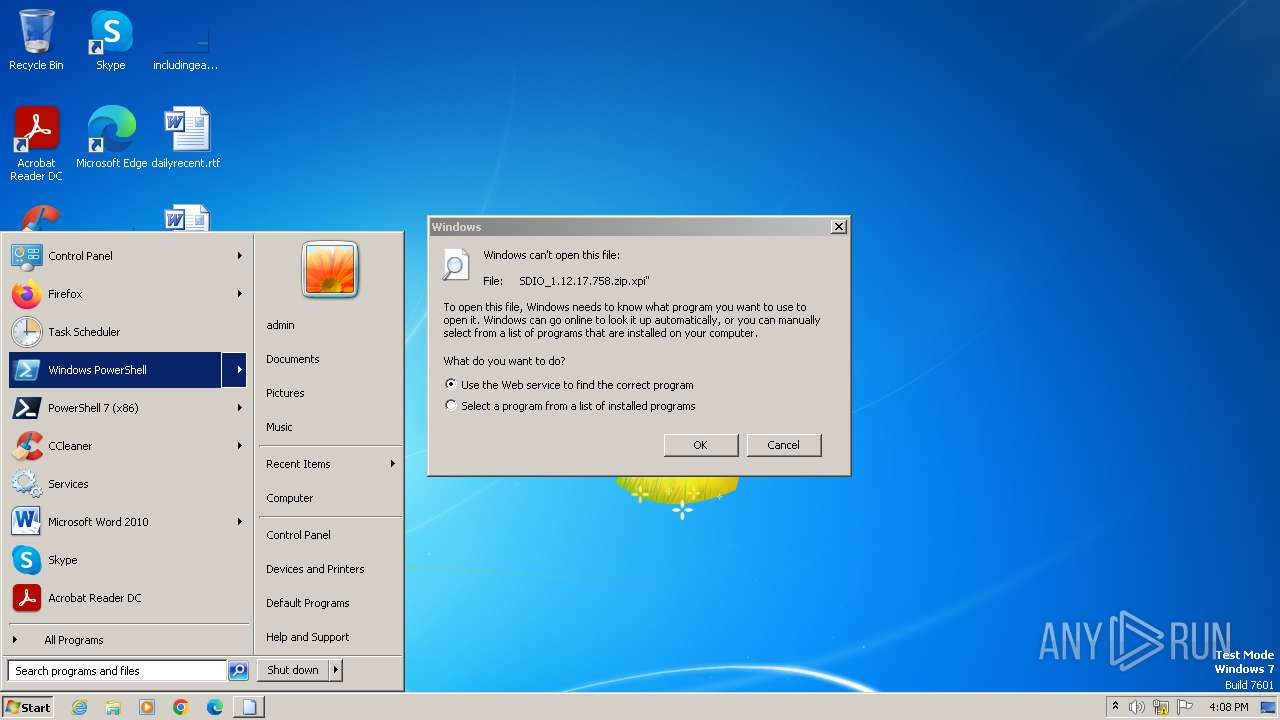Image resolution: width=1280 pixels, height=720 pixels.
Task: Expand the CCleaner submenu arrow
Action: click(239, 446)
